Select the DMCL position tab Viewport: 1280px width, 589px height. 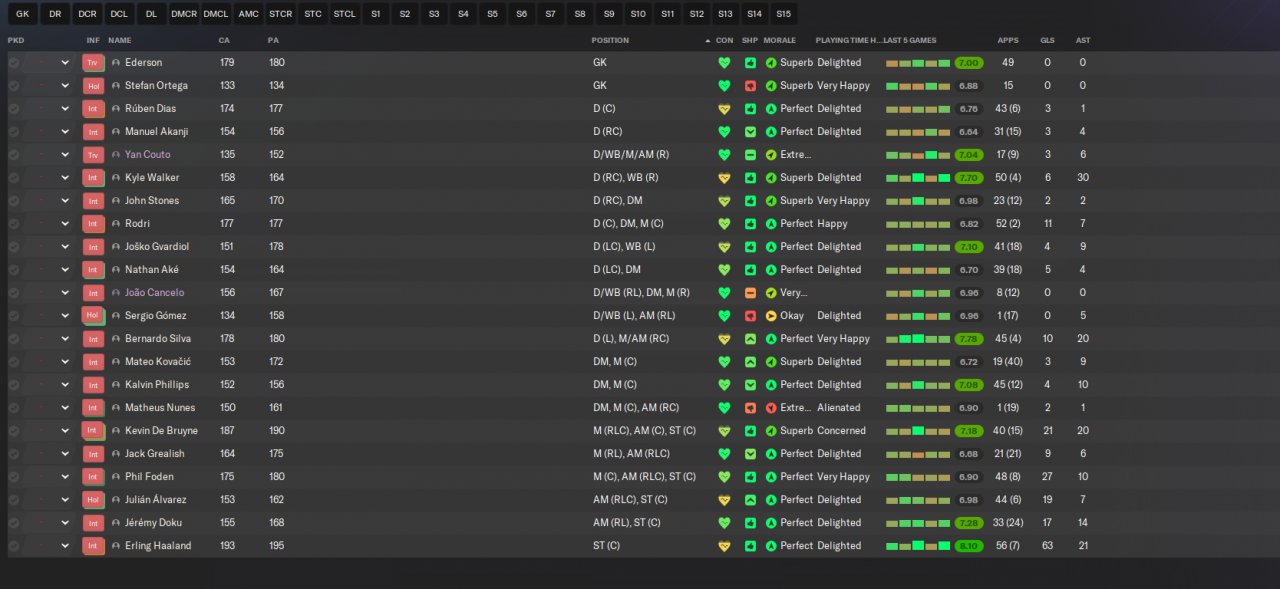[215, 14]
